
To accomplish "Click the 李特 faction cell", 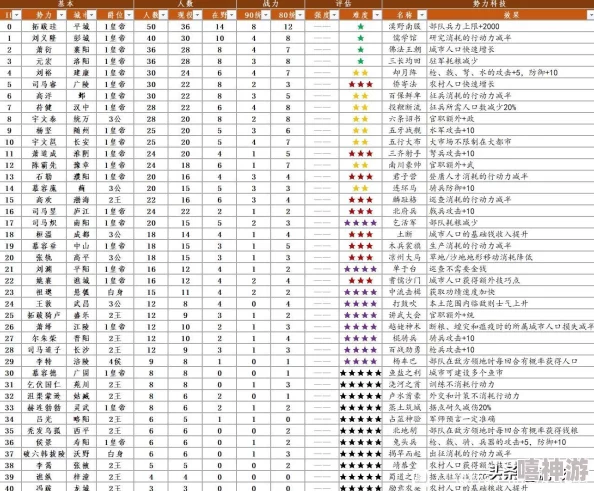I will click(x=44, y=361).
